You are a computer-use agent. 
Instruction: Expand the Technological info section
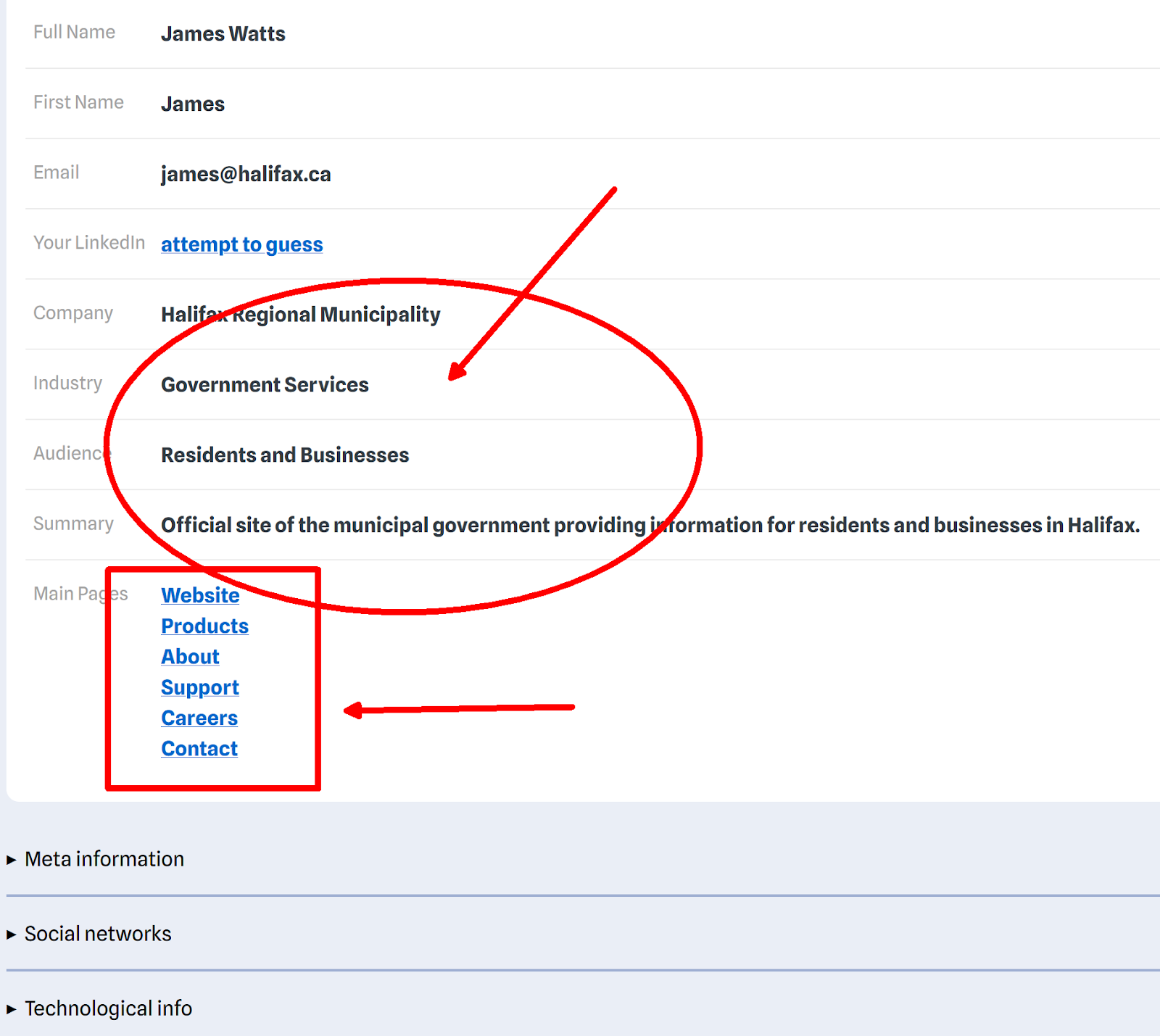(108, 1008)
